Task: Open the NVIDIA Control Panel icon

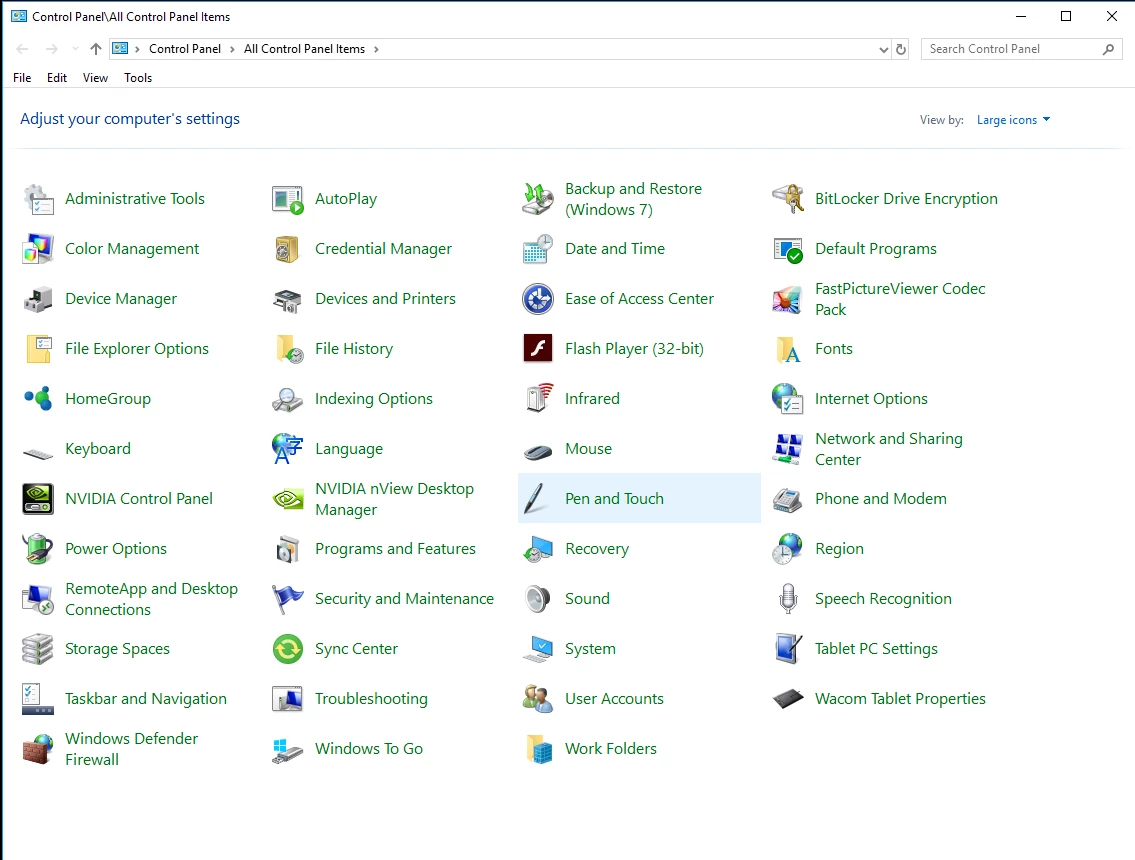Action: coord(38,499)
